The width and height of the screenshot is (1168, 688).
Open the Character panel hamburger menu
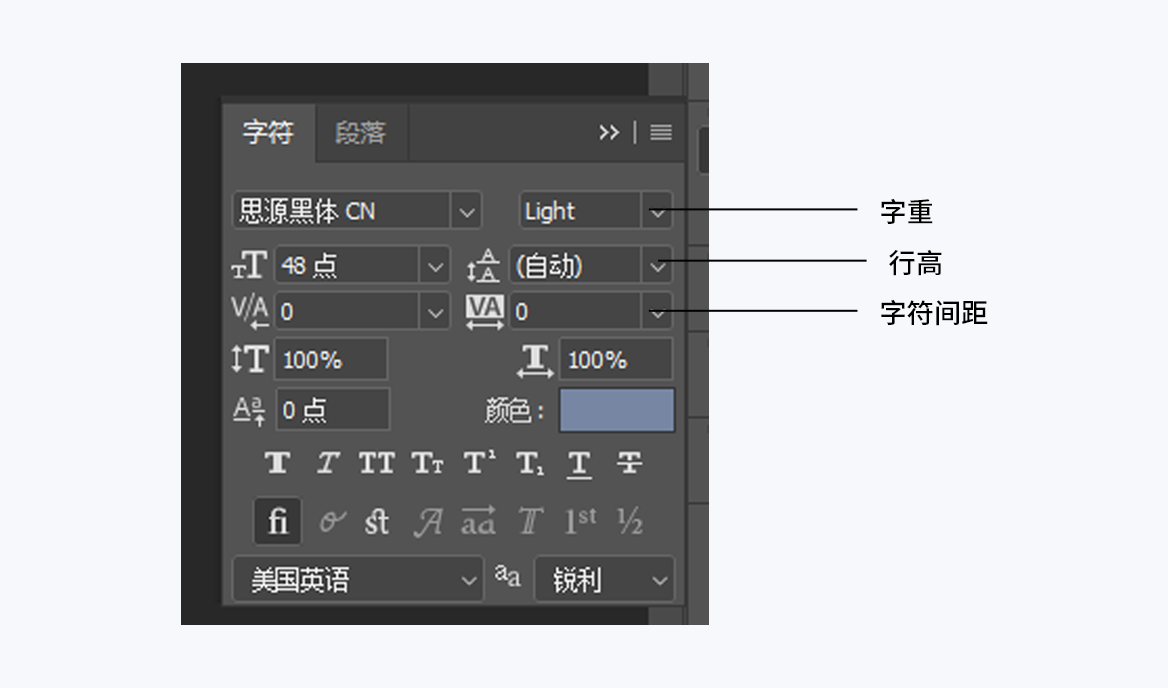click(661, 133)
